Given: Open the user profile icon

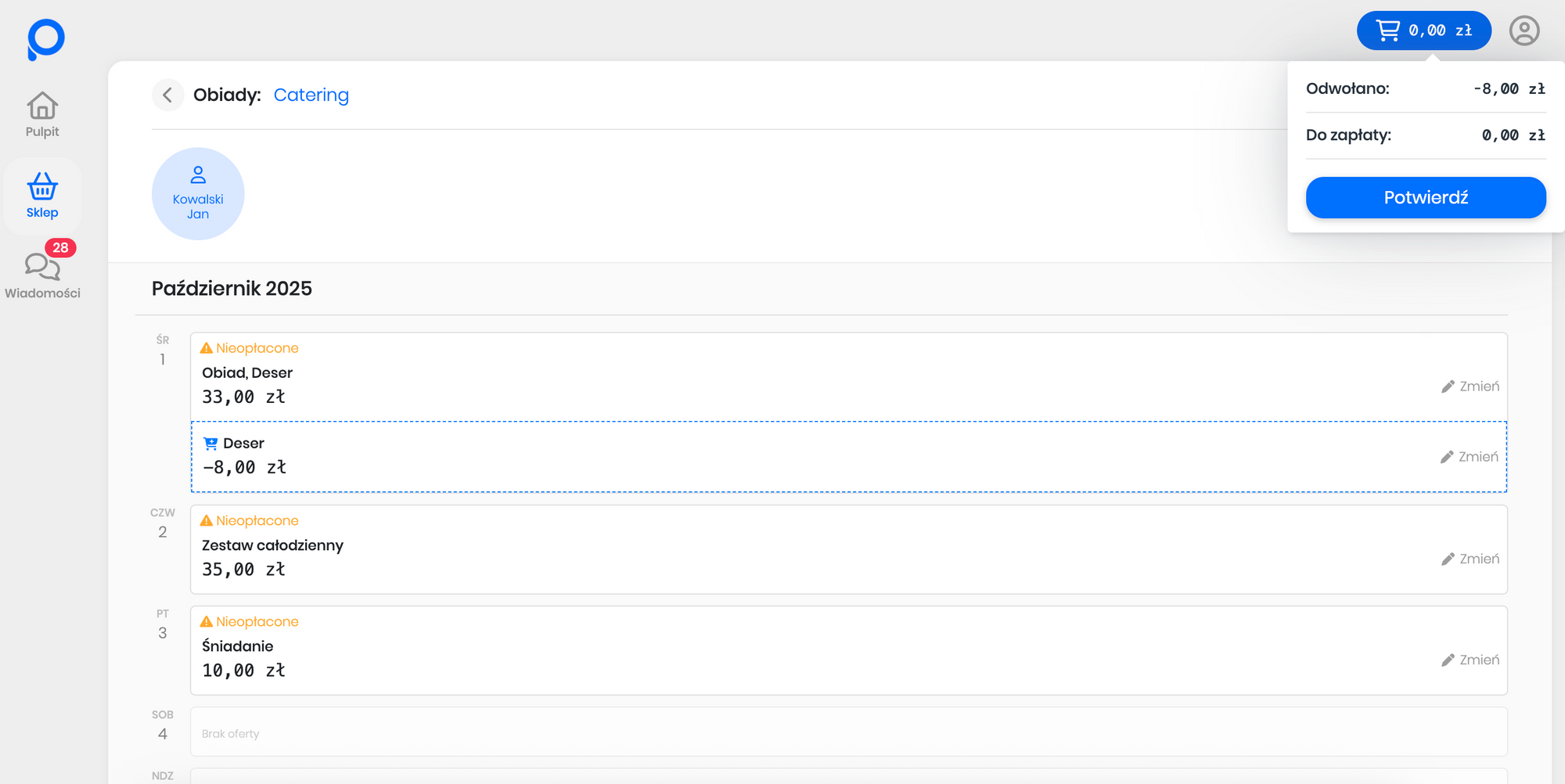Looking at the screenshot, I should point(1524,31).
